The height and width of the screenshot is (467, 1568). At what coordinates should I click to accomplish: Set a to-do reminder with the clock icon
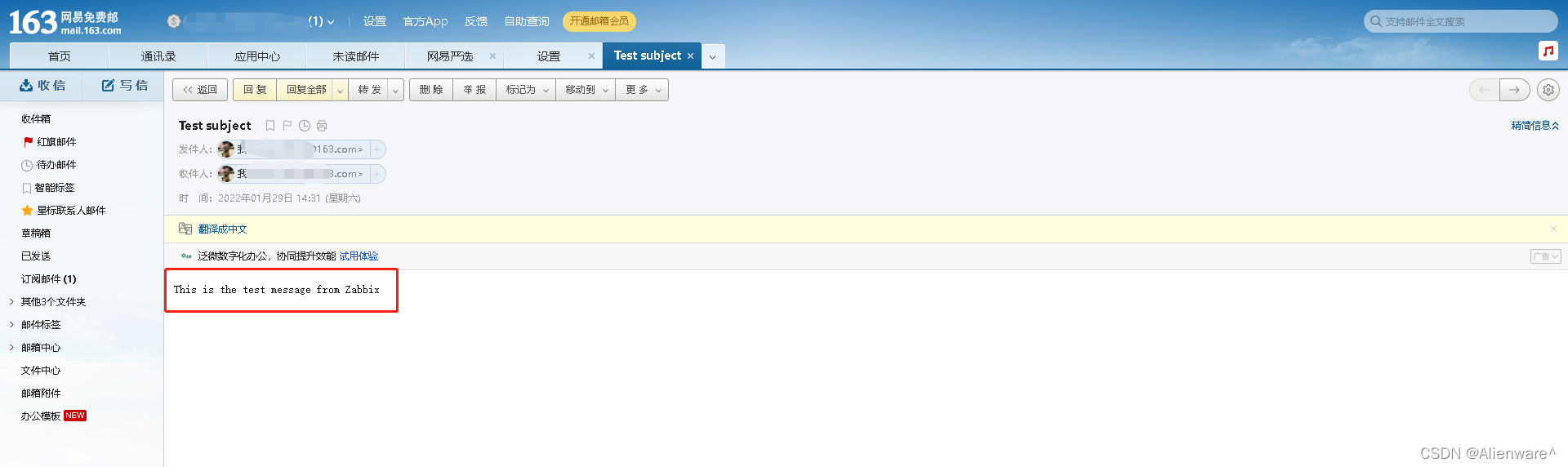(x=305, y=126)
